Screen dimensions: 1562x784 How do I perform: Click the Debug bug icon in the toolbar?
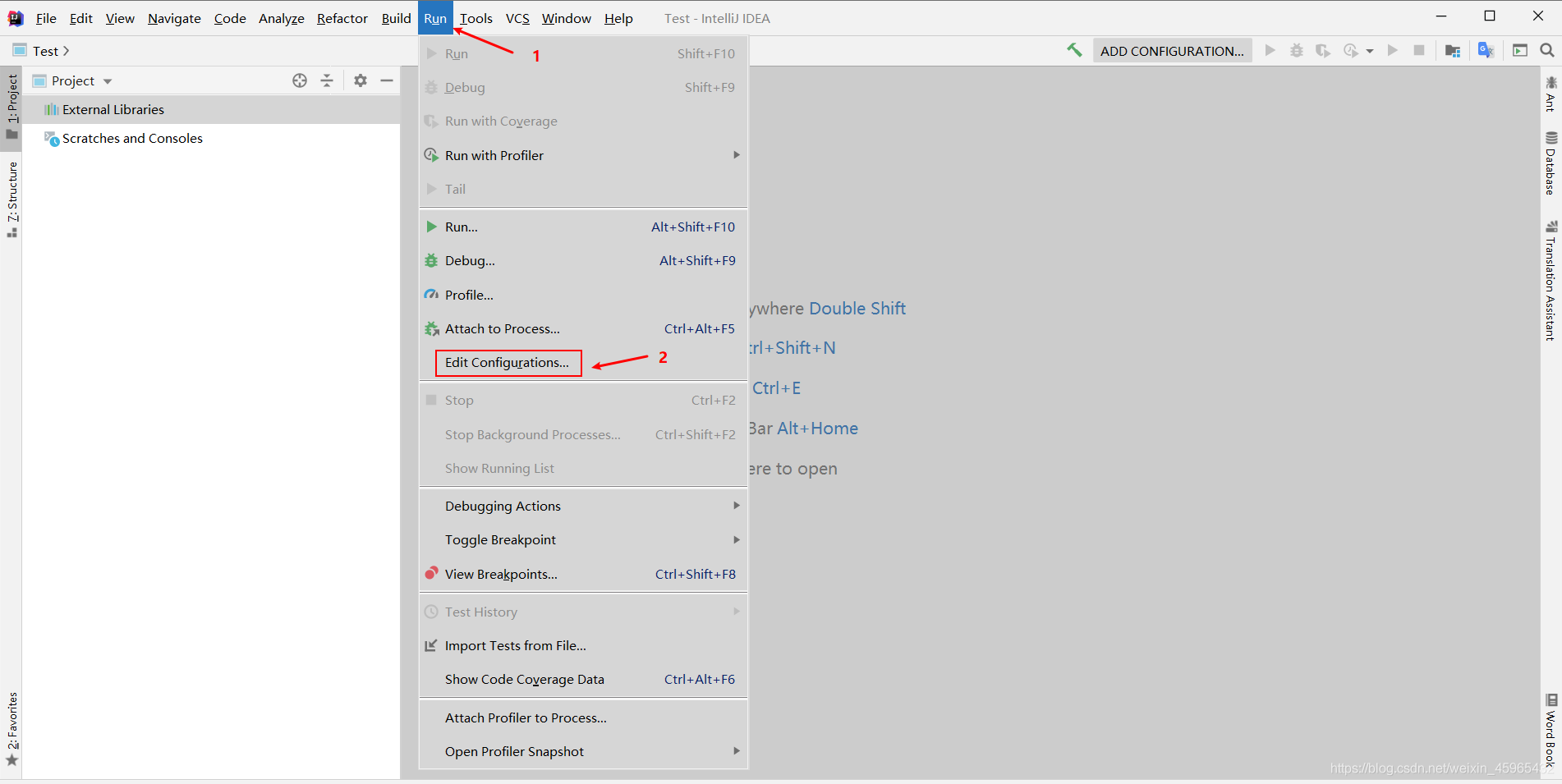tap(1297, 50)
